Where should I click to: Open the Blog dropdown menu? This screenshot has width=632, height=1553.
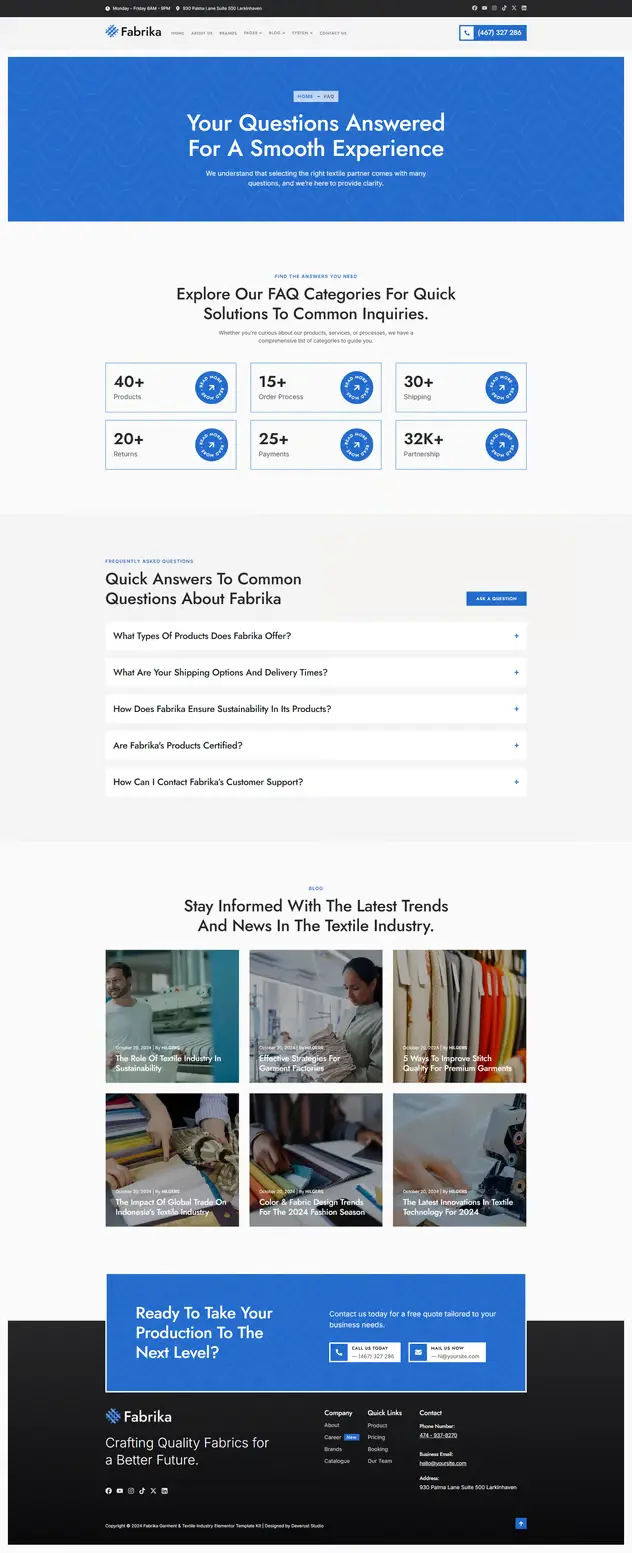point(277,33)
